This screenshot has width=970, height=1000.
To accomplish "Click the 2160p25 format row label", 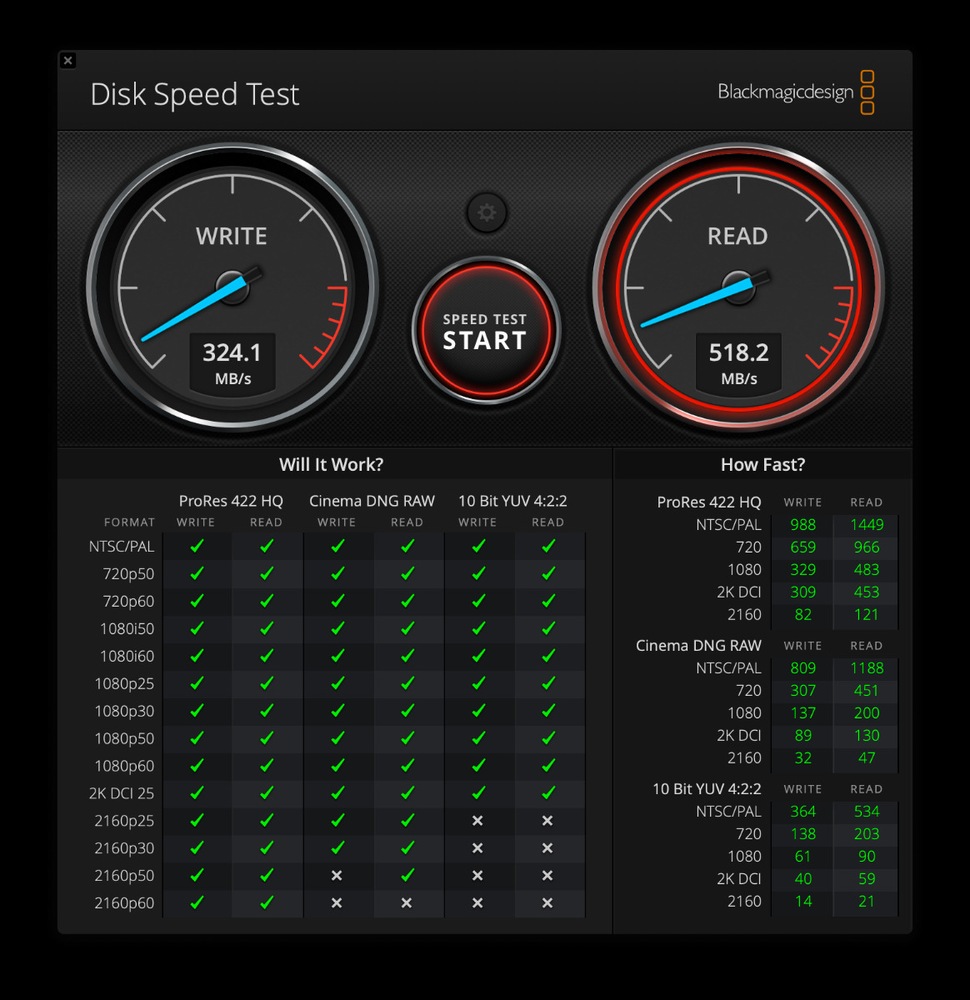I will [124, 821].
